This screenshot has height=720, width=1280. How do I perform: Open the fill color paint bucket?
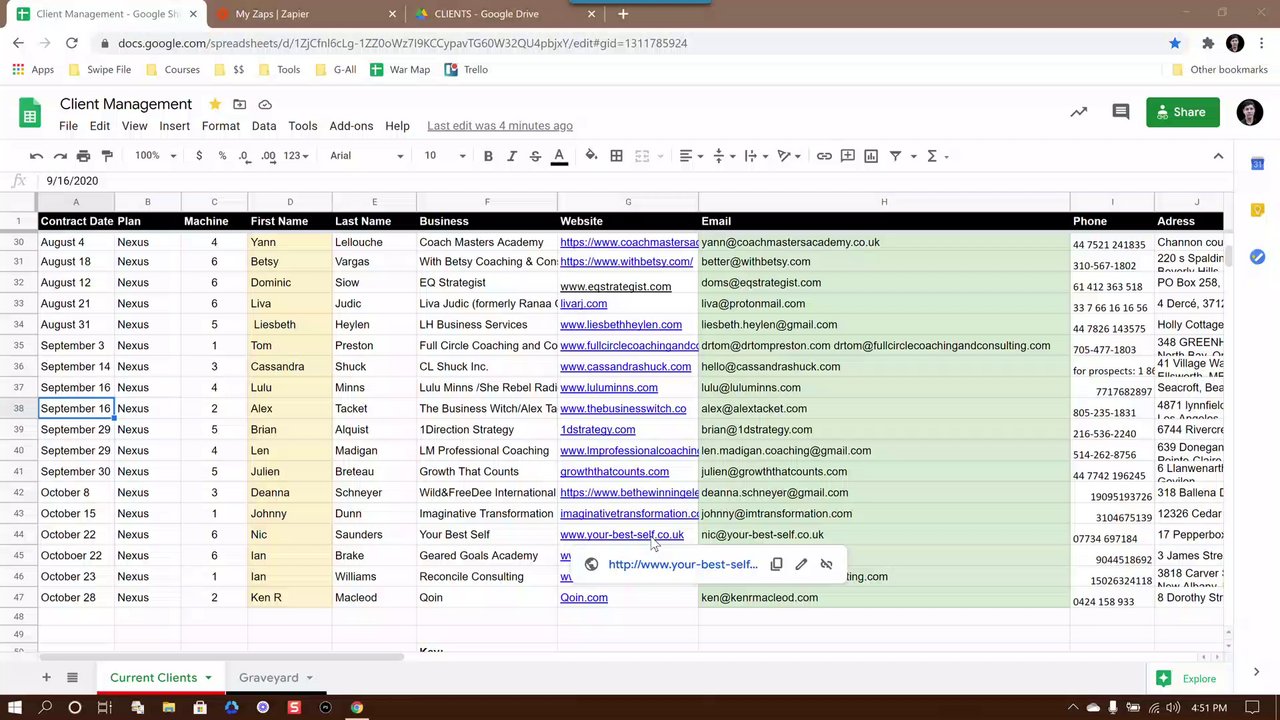591,156
